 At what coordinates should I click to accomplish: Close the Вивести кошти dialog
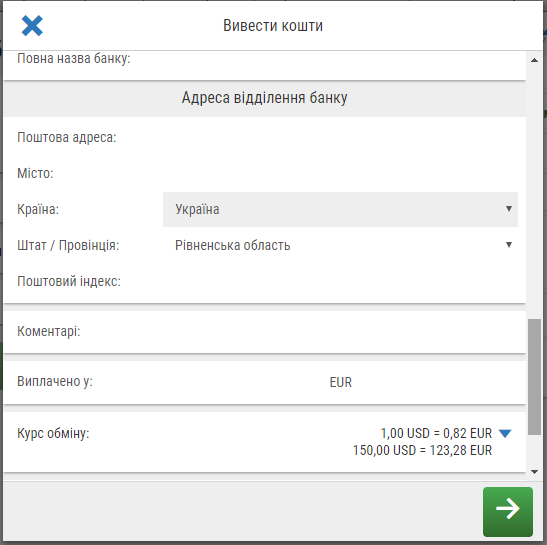(32, 26)
